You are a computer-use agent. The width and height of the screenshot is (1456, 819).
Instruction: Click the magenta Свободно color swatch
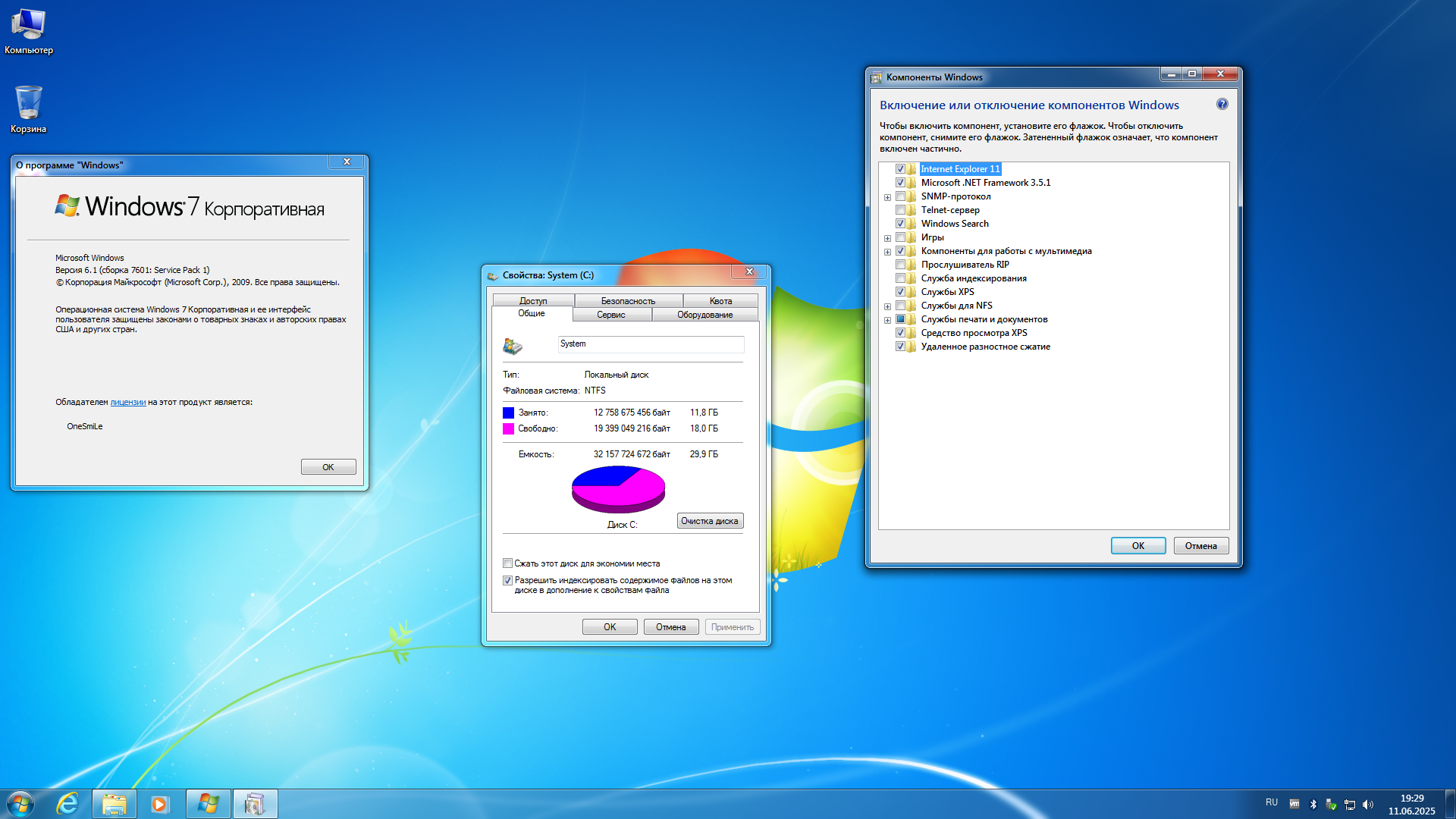click(508, 428)
